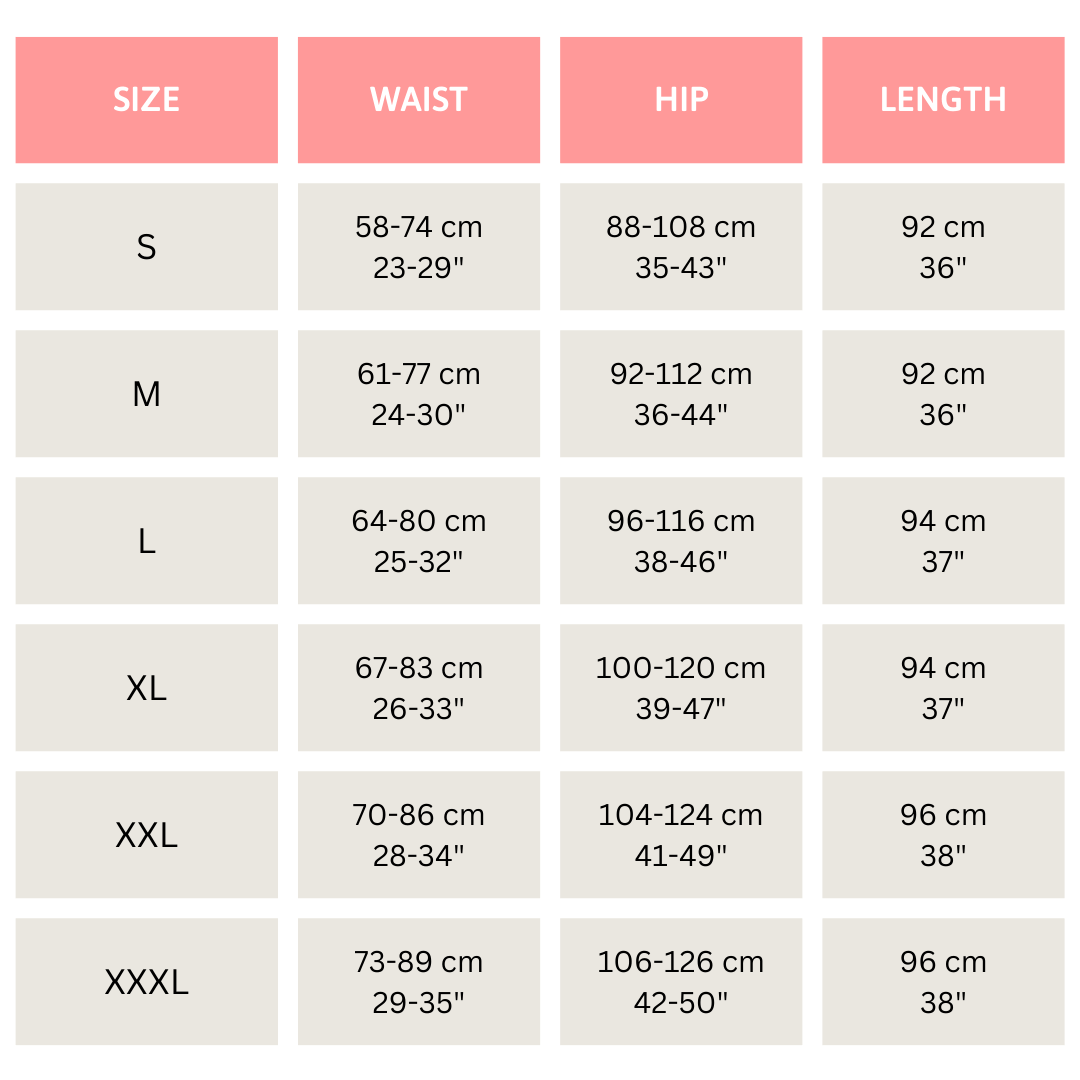Select the 96-116 cm hip cell
The width and height of the screenshot is (1080, 1080).
pos(680,541)
